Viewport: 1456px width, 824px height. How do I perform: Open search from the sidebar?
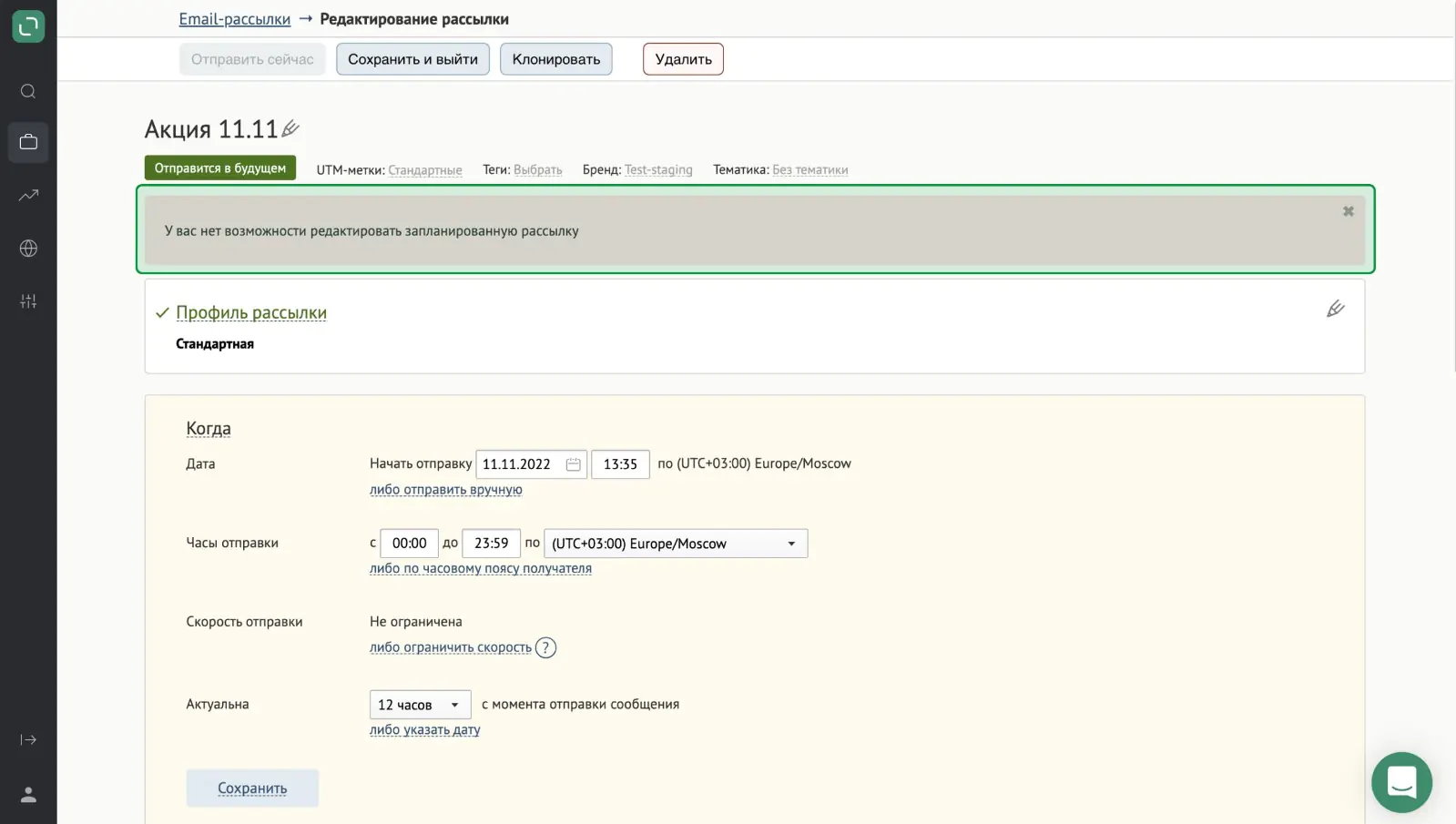click(x=28, y=91)
